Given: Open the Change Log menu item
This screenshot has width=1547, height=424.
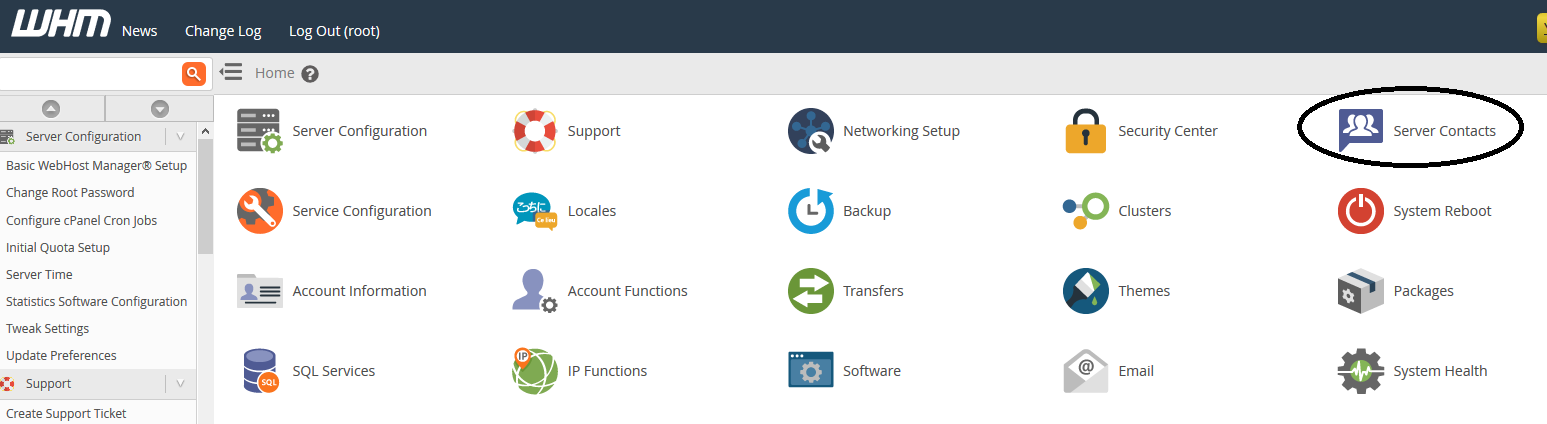Looking at the screenshot, I should pyautogui.click(x=223, y=31).
